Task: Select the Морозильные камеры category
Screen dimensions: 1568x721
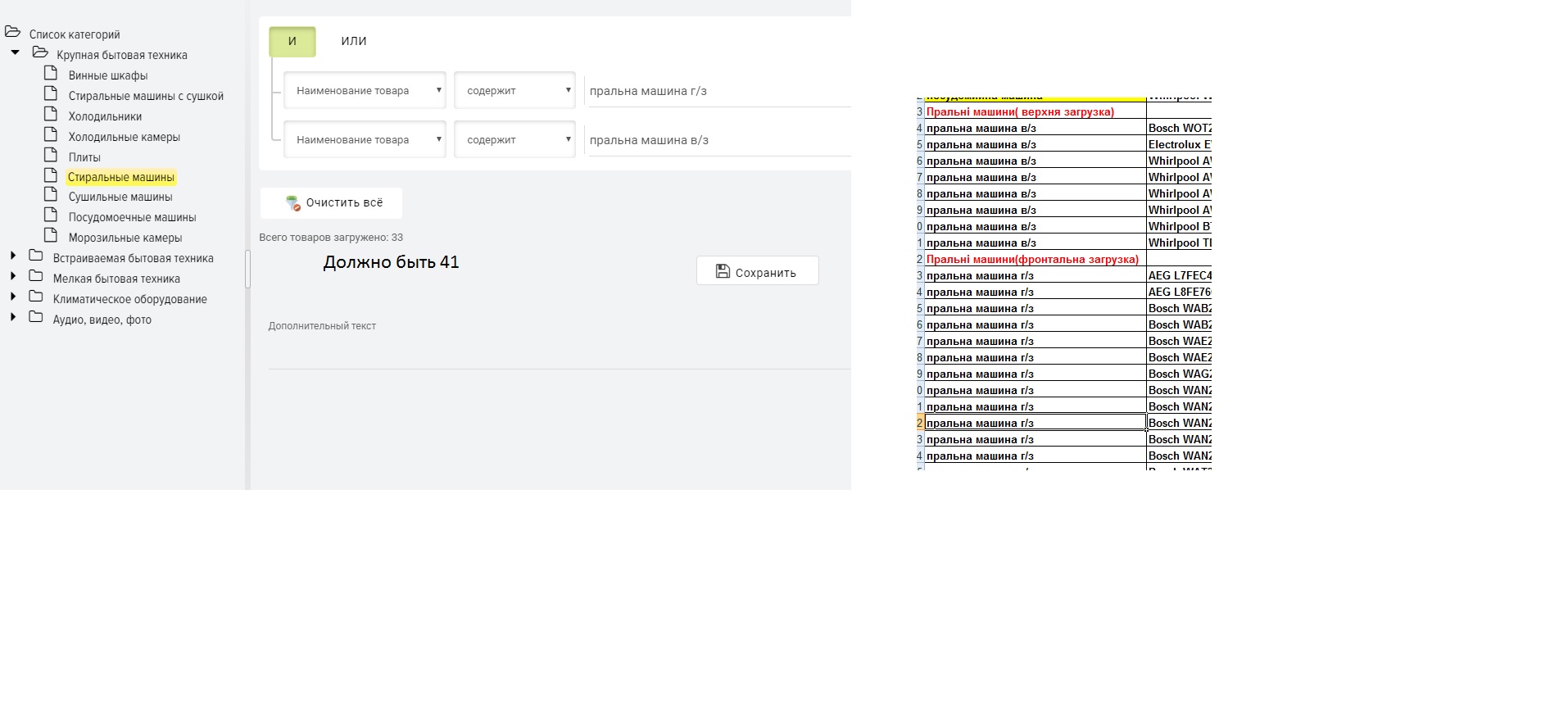Action: click(125, 238)
